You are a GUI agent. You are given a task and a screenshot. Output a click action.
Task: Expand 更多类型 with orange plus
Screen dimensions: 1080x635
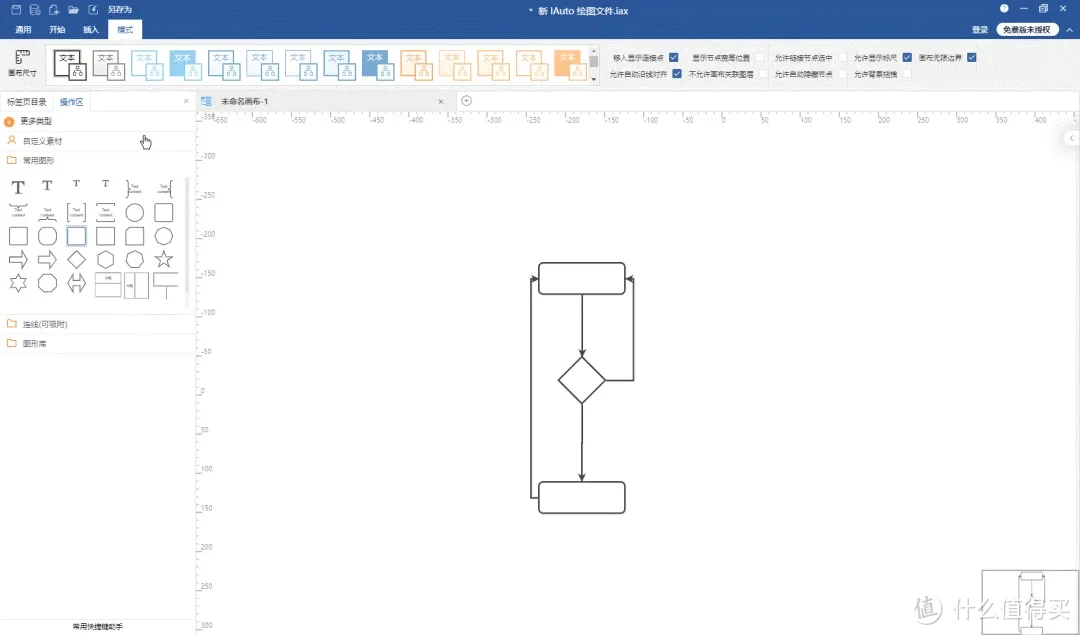(x=9, y=121)
